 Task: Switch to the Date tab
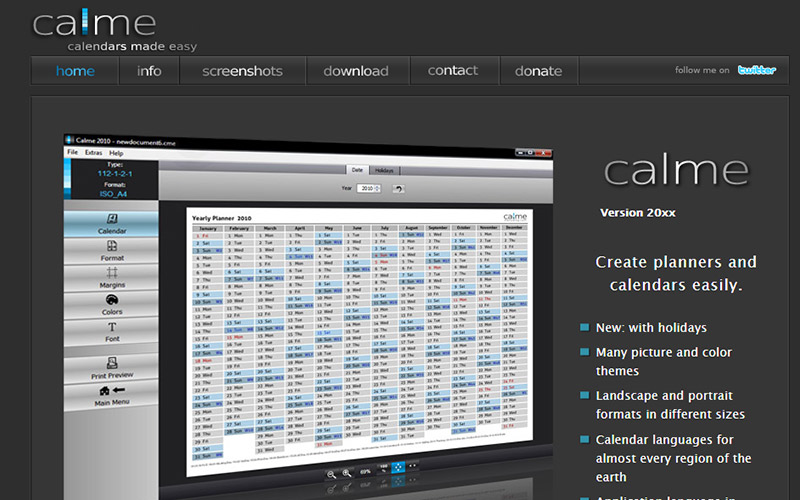[357, 170]
